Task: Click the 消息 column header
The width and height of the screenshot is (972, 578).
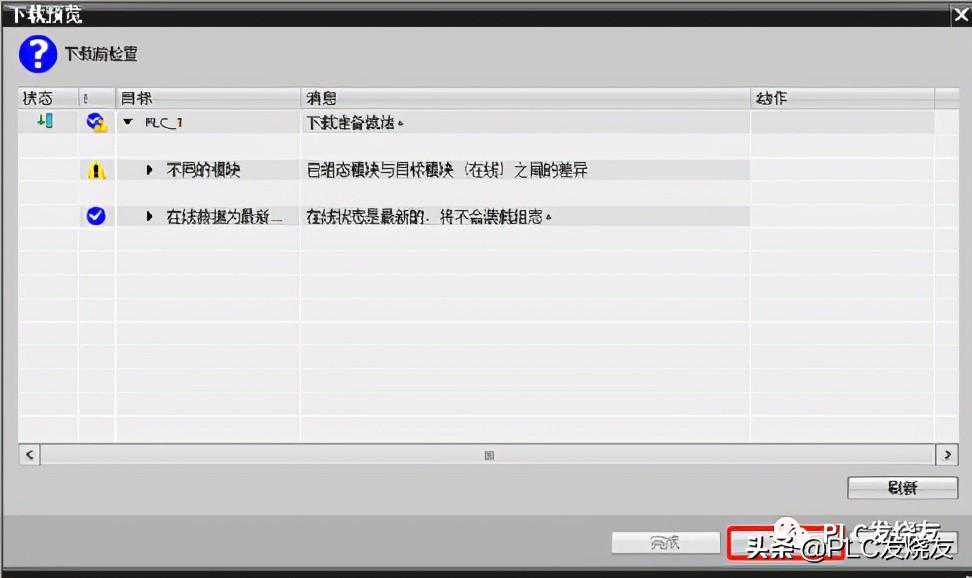Action: [x=524, y=98]
